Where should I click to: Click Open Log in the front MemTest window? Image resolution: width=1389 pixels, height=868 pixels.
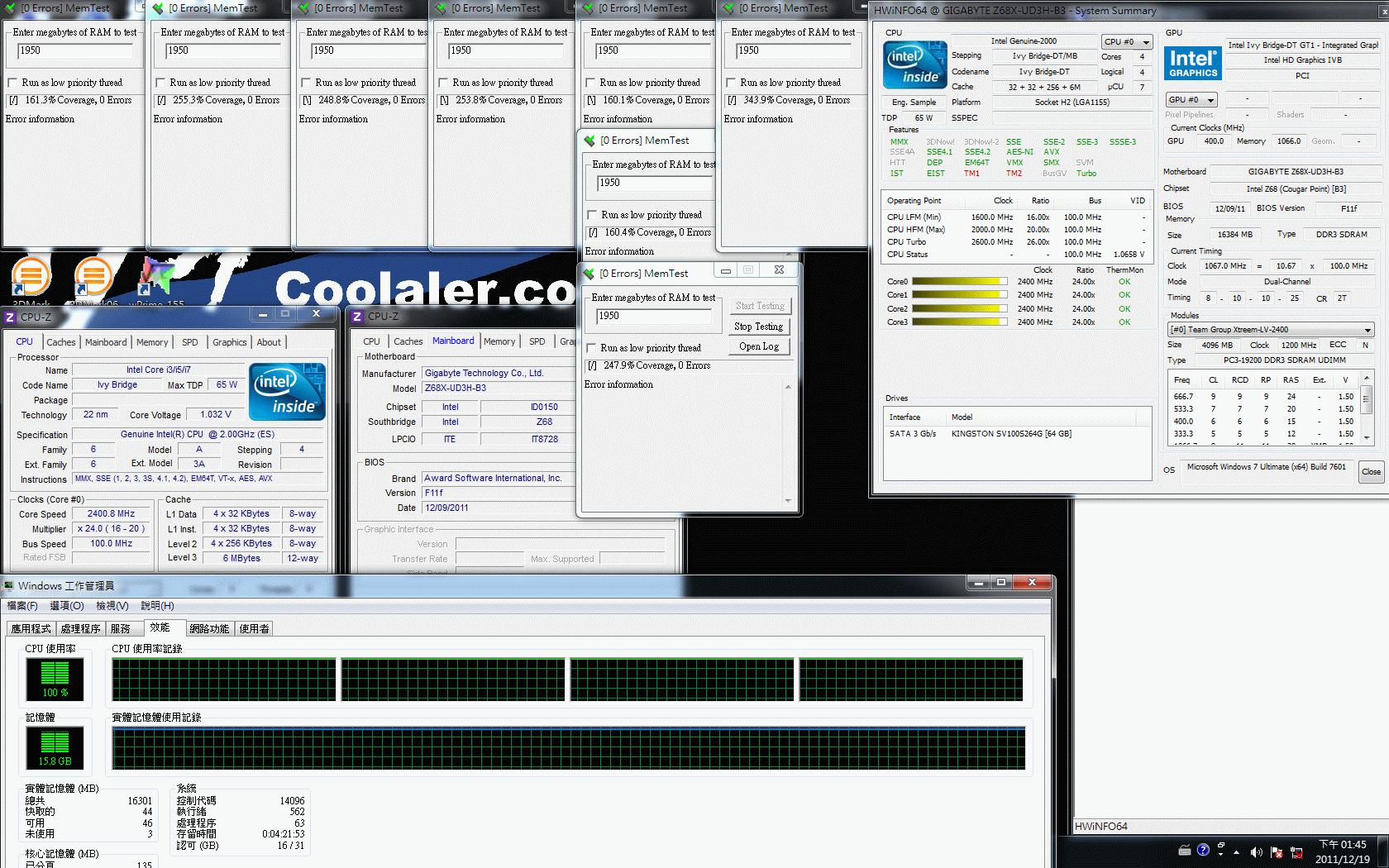click(x=758, y=346)
